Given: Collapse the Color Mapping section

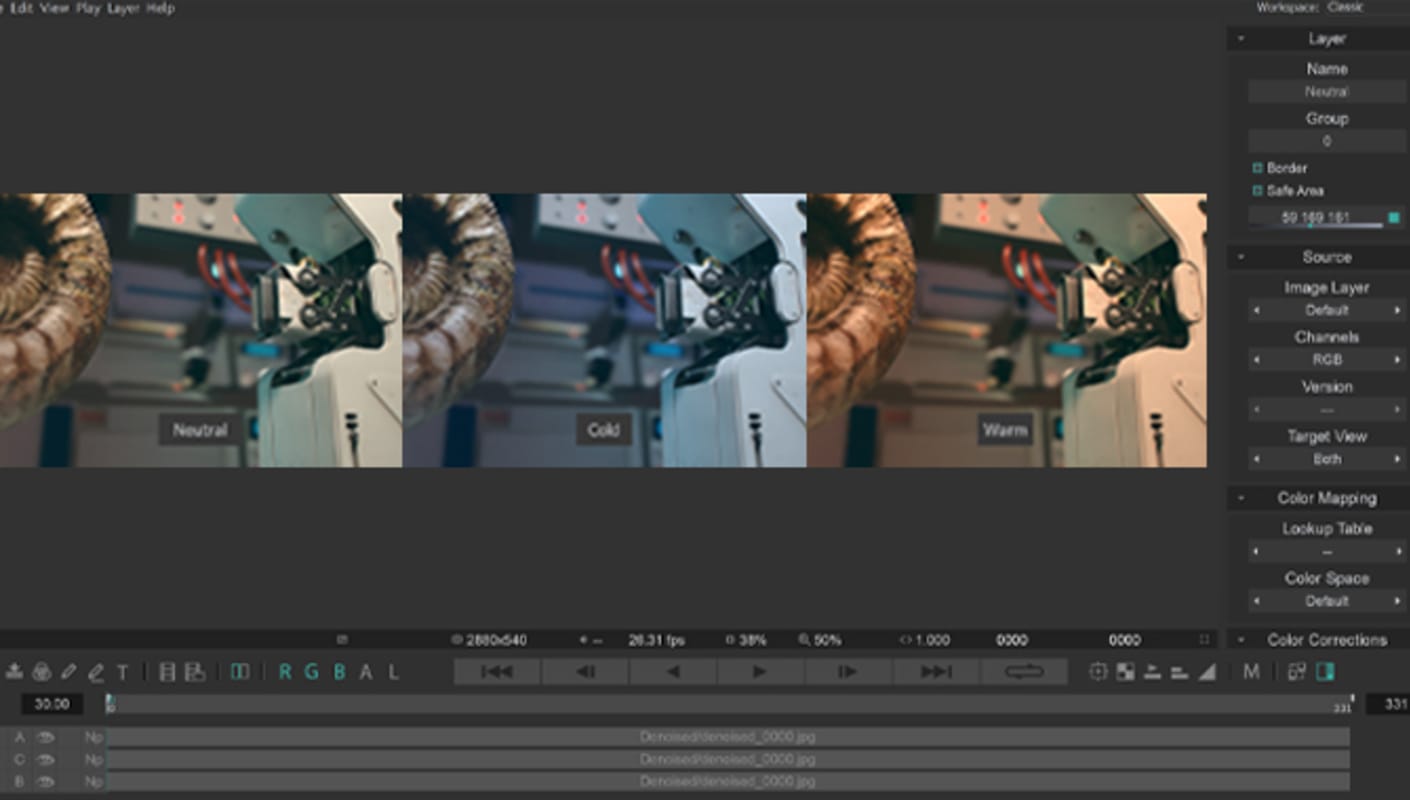Looking at the screenshot, I should pos(1241,498).
